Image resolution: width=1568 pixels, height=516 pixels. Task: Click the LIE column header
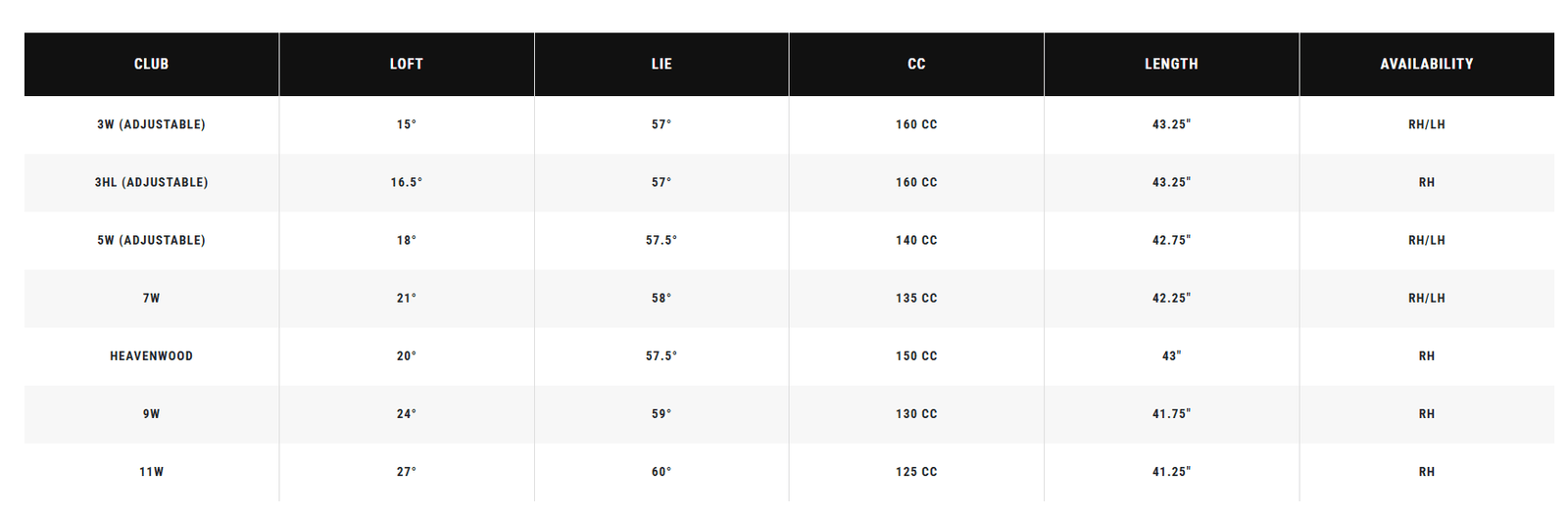point(661,64)
